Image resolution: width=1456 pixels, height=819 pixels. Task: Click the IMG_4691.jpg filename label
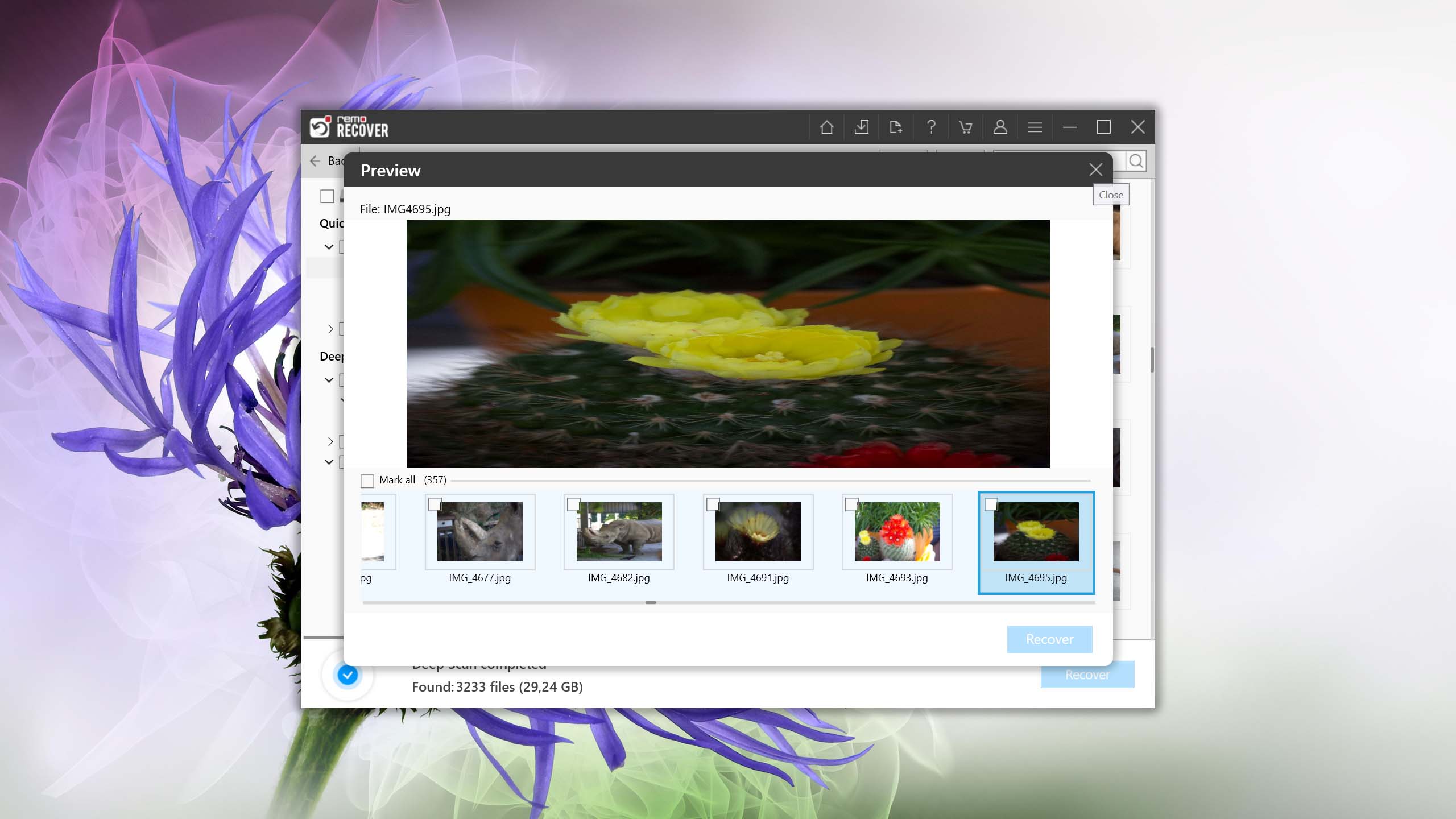click(x=758, y=578)
